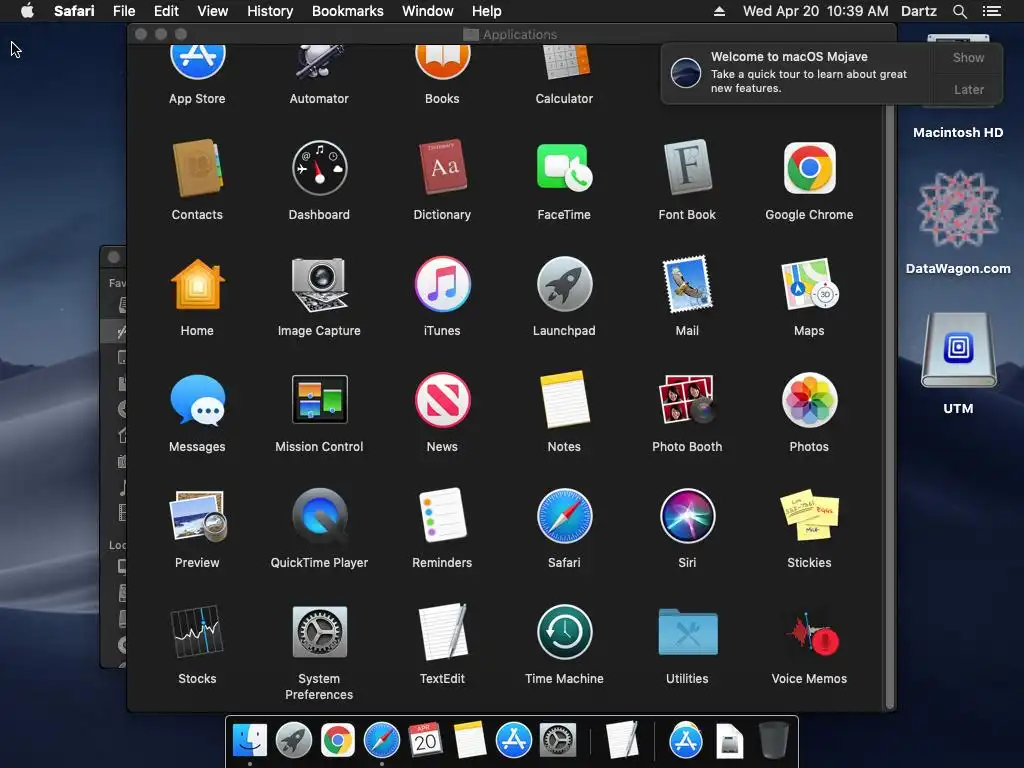Image resolution: width=1024 pixels, height=768 pixels.
Task: Select the Time Machine app
Action: click(x=564, y=633)
